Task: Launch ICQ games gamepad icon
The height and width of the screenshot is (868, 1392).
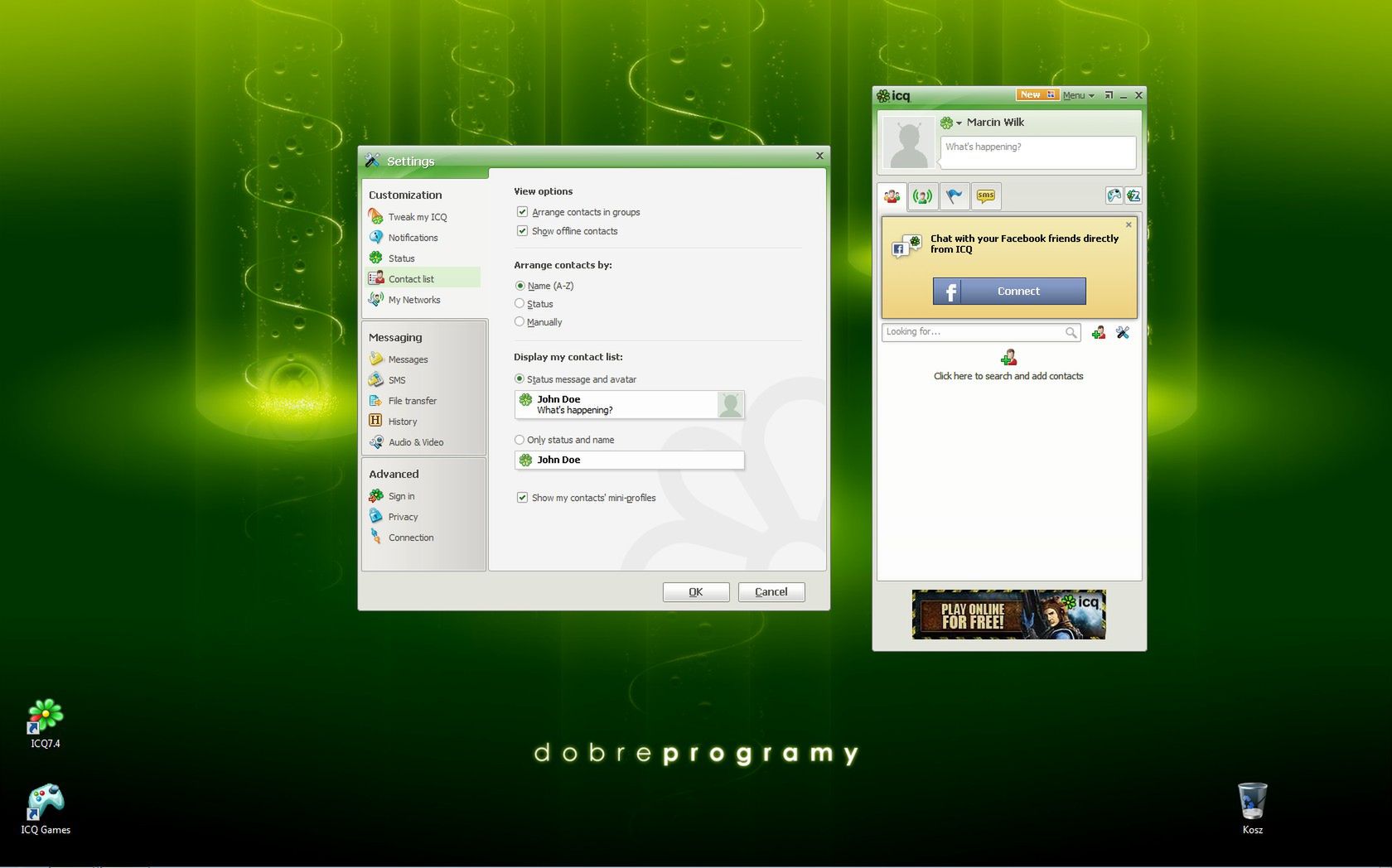Action: point(1114,195)
